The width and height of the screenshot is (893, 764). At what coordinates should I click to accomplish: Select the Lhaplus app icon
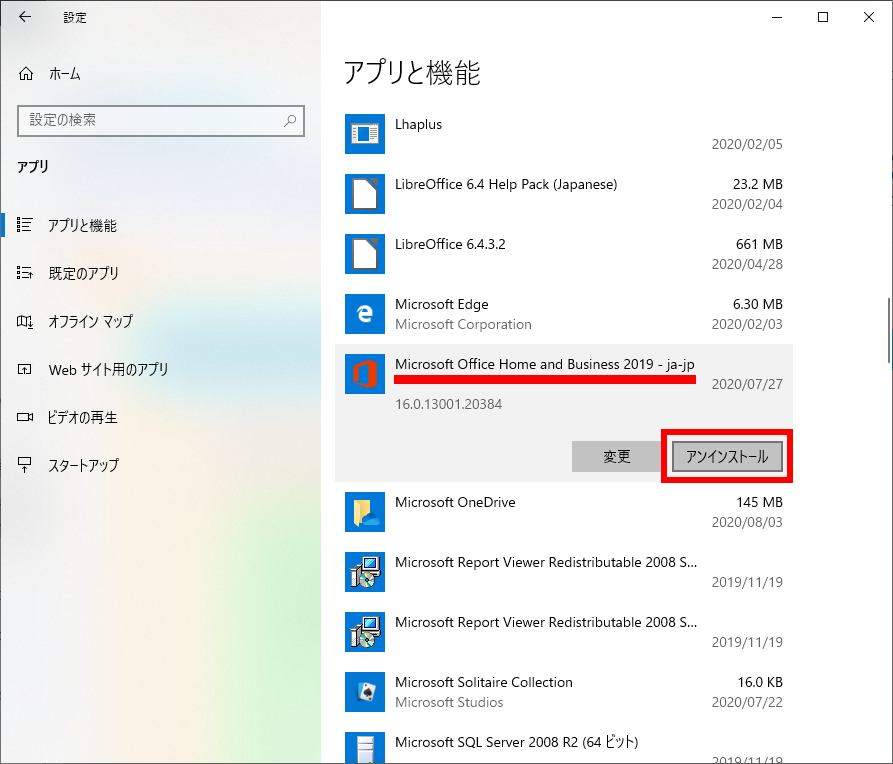[364, 134]
